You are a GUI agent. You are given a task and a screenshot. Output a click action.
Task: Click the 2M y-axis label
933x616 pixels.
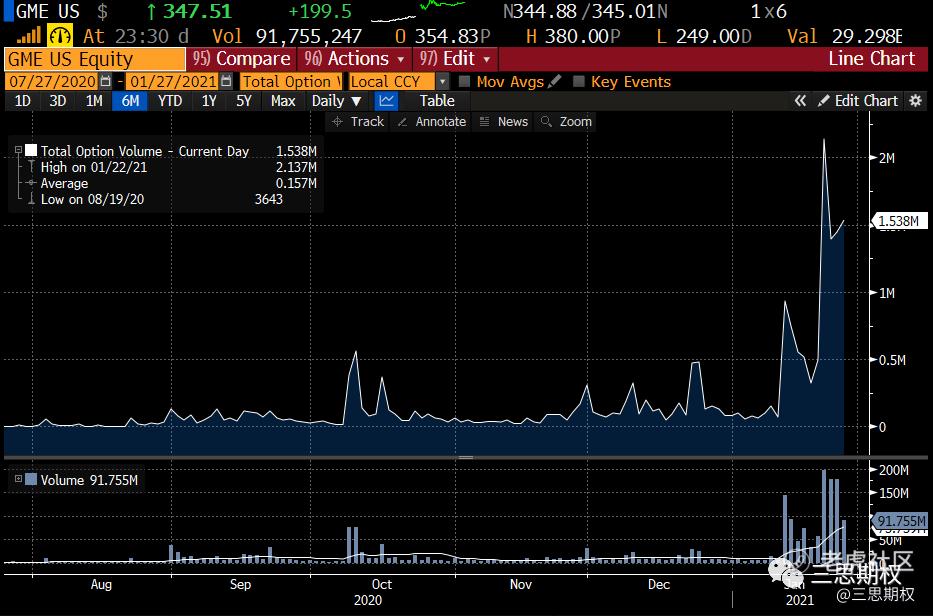887,158
